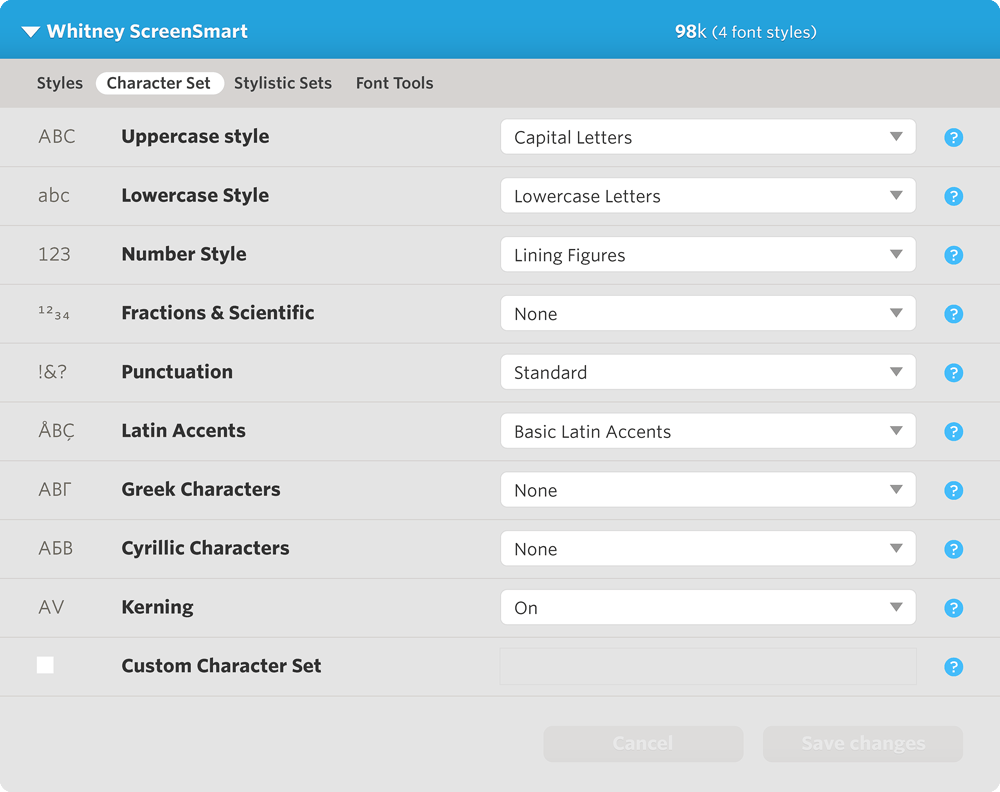Click the АБВ Cyrillic sample icon
This screenshot has width=1000, height=792.
55,548
